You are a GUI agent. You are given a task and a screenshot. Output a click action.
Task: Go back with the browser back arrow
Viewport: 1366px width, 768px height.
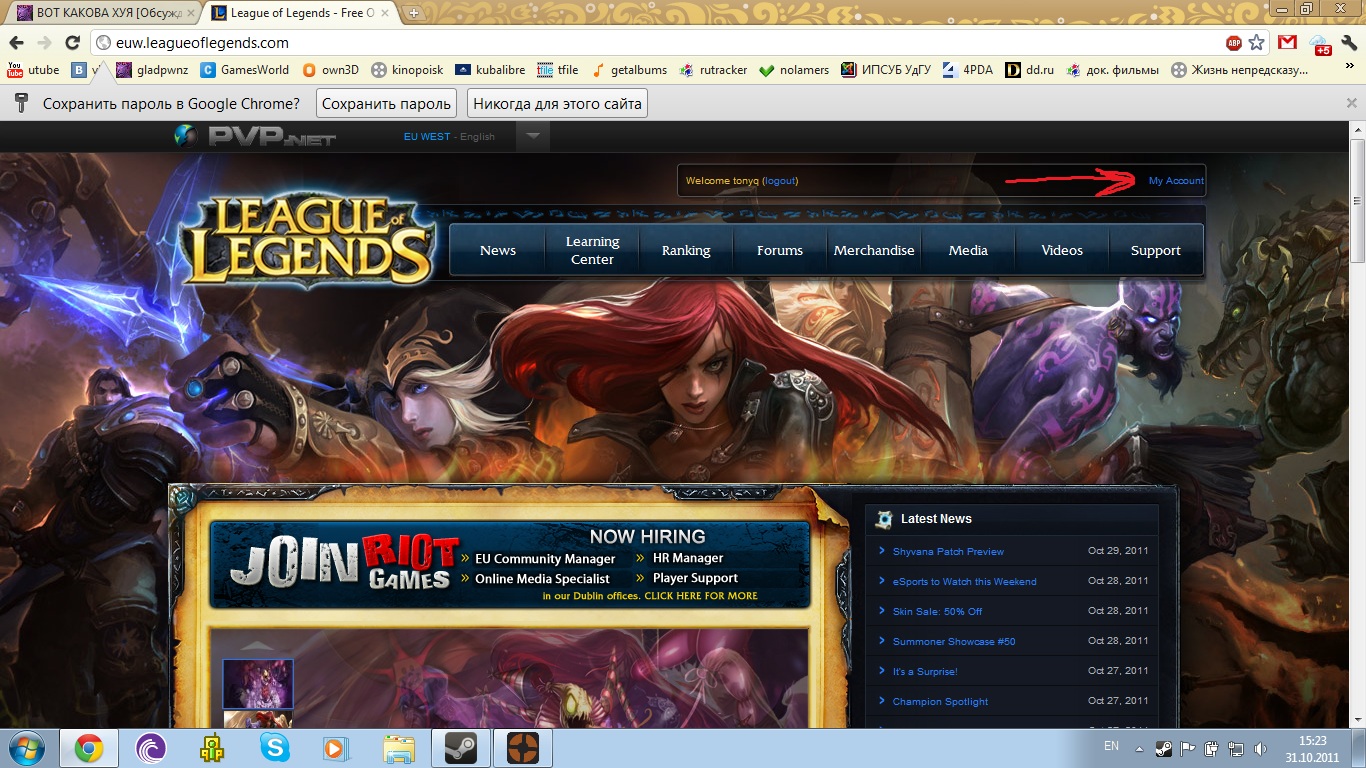click(x=16, y=43)
